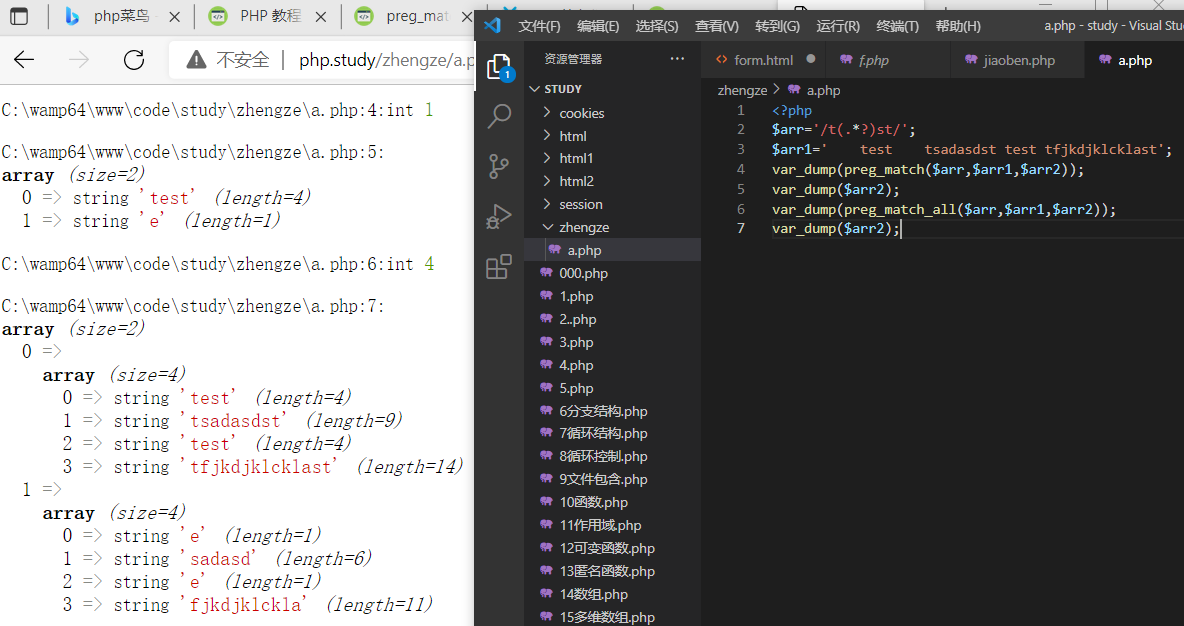Open the explorer panel more actions menu
The width and height of the screenshot is (1184, 626).
point(677,59)
